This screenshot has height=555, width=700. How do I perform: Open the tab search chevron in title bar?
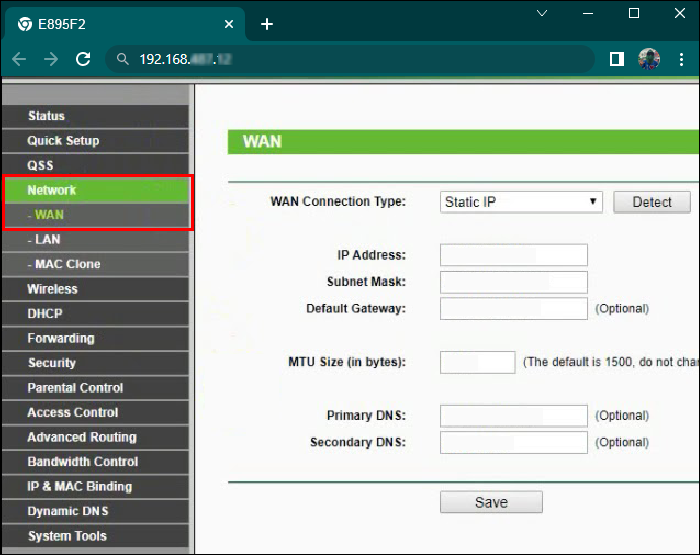click(x=542, y=14)
